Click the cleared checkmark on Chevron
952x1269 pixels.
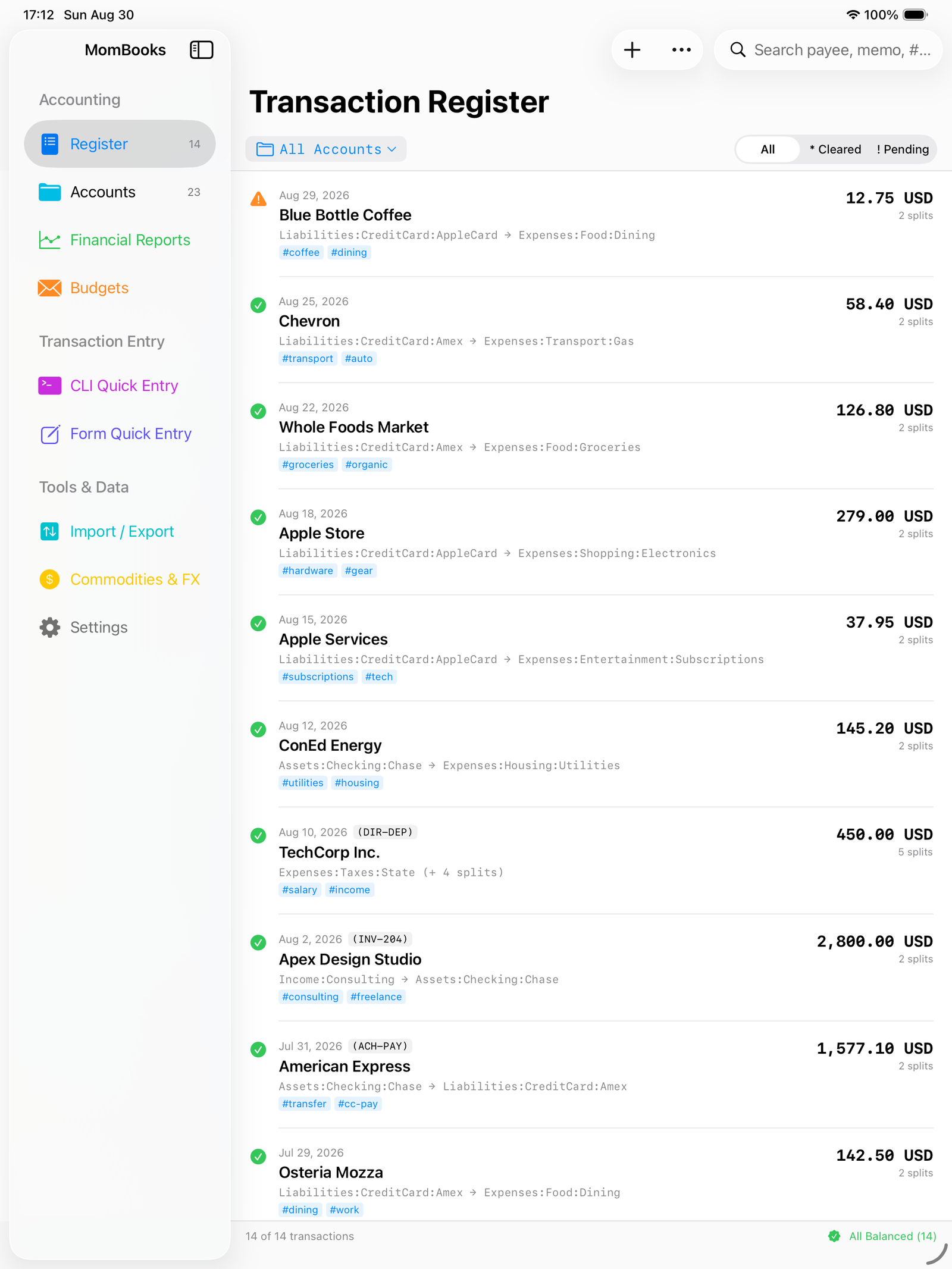258,305
